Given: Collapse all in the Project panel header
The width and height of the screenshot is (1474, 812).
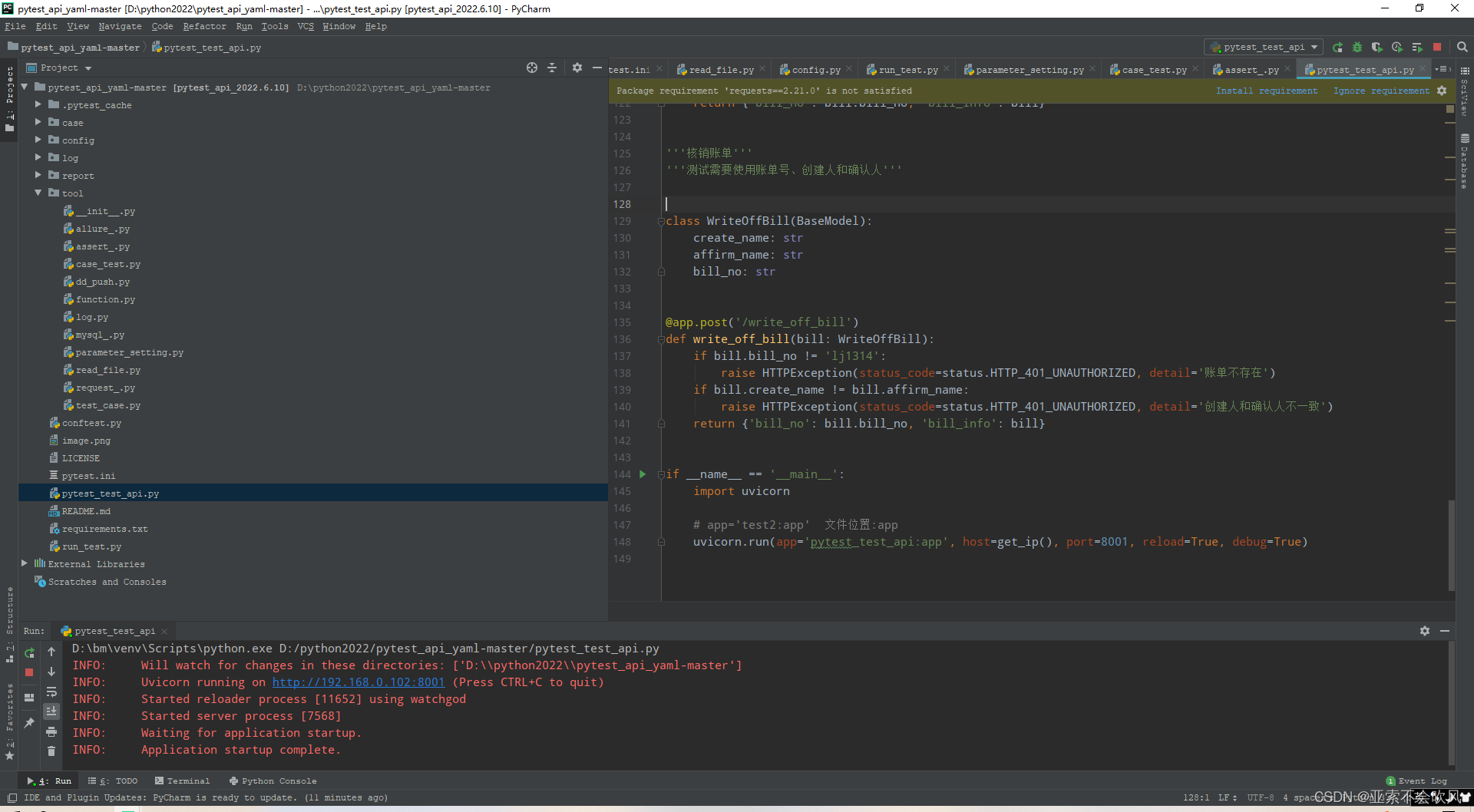Looking at the screenshot, I should [x=552, y=68].
